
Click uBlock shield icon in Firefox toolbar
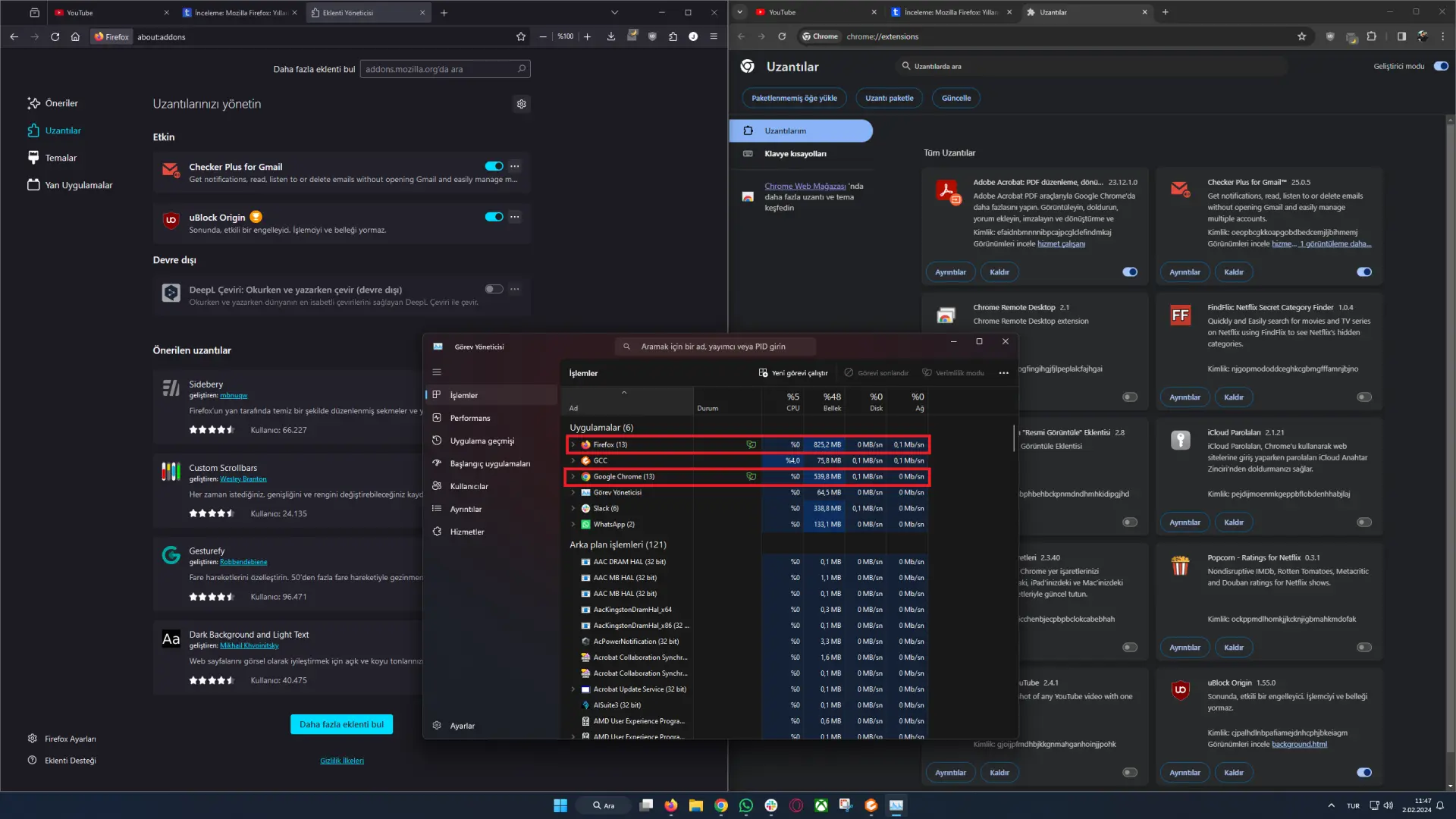pyautogui.click(x=652, y=36)
